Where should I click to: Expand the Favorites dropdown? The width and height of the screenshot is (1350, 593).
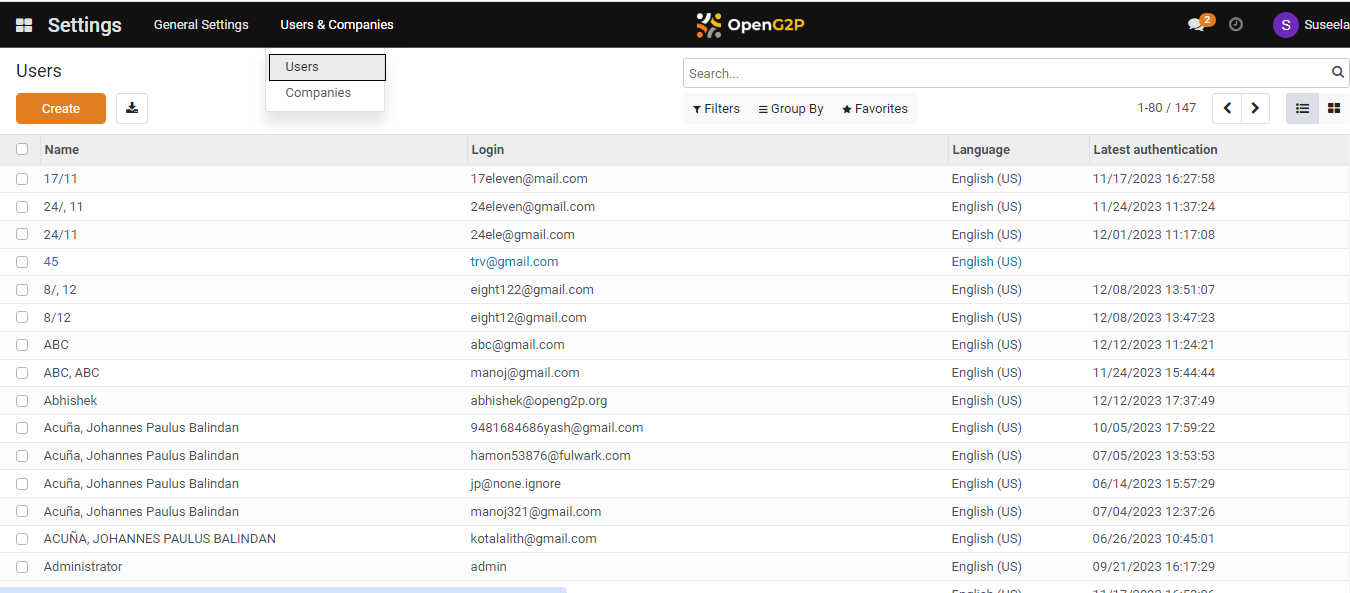(875, 109)
